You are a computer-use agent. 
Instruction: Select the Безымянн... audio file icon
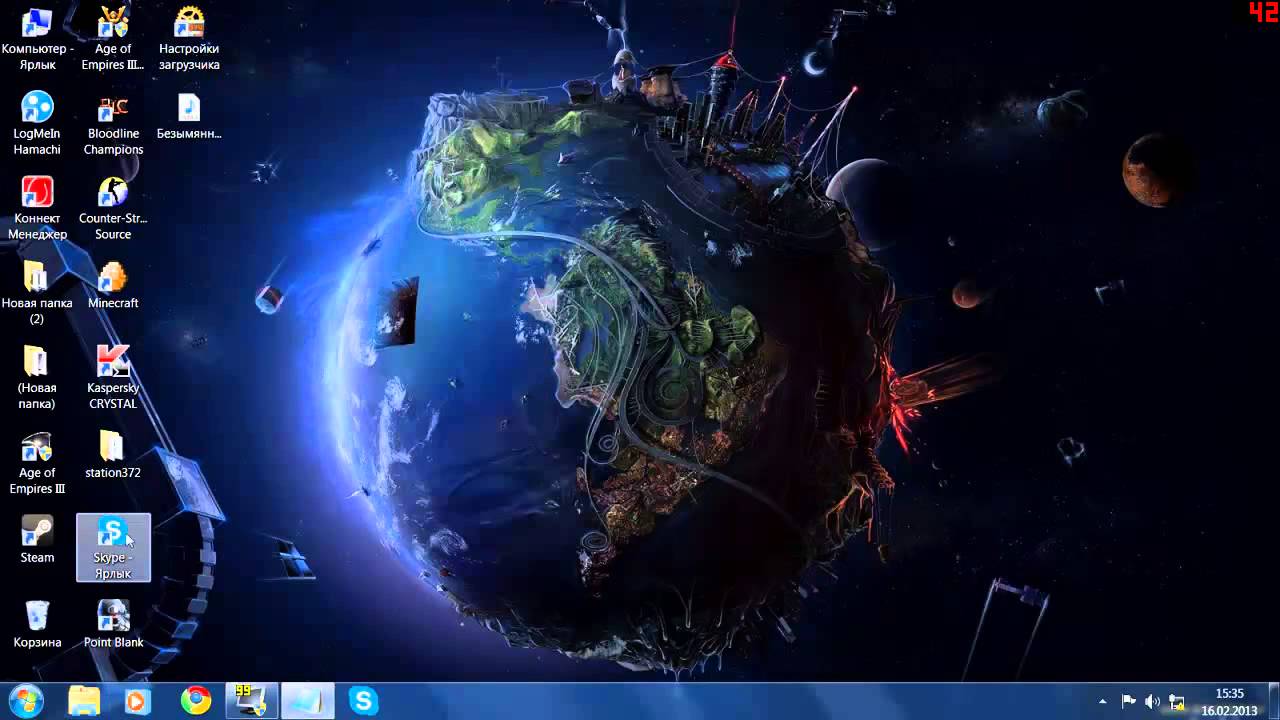point(189,117)
